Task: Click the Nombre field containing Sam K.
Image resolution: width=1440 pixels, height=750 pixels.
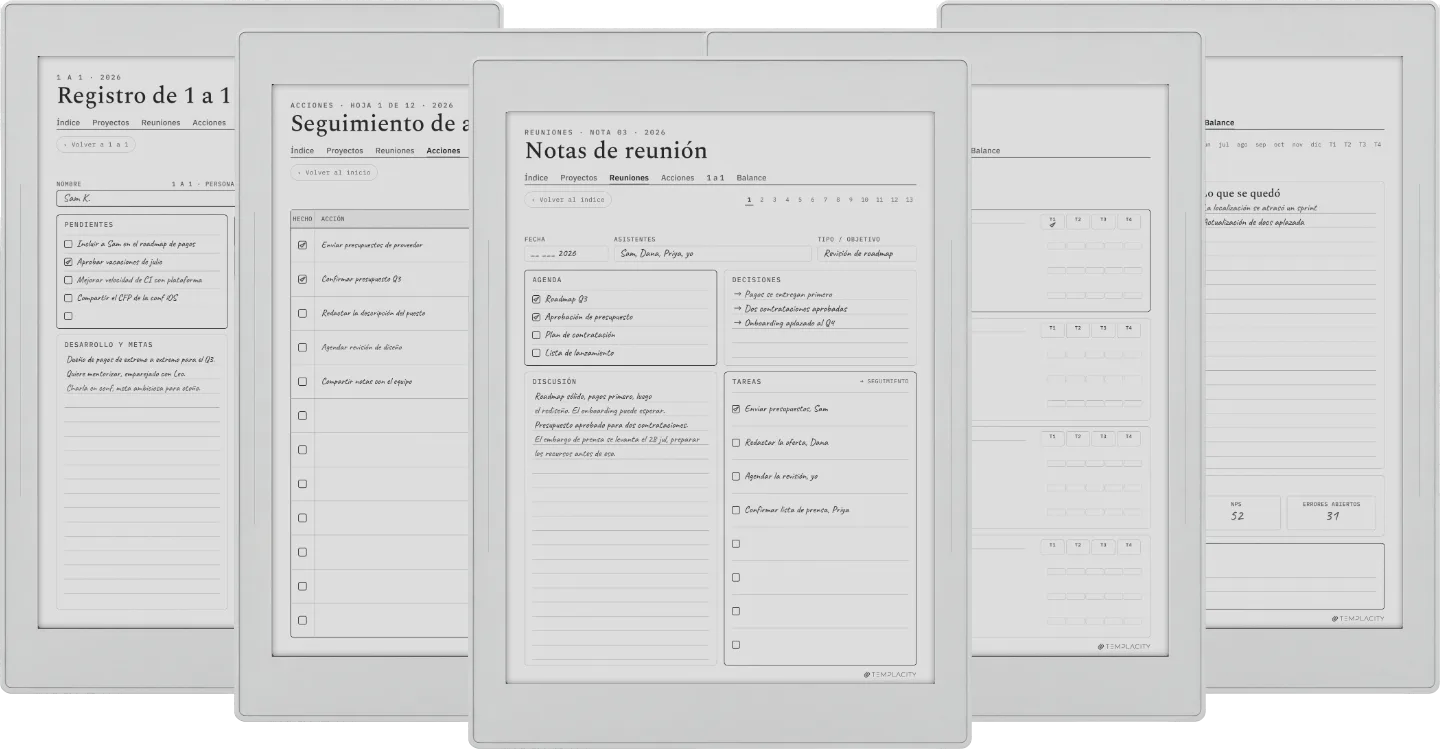Action: pos(145,198)
